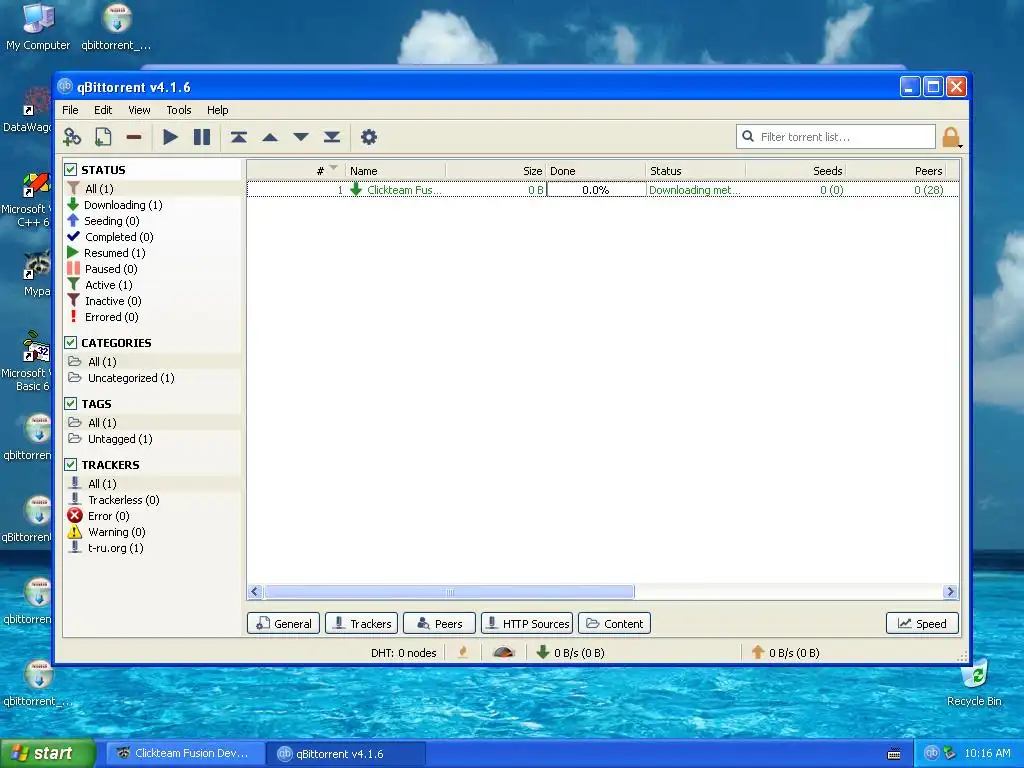
Task: Switch to the Trackers tab
Action: (x=361, y=623)
